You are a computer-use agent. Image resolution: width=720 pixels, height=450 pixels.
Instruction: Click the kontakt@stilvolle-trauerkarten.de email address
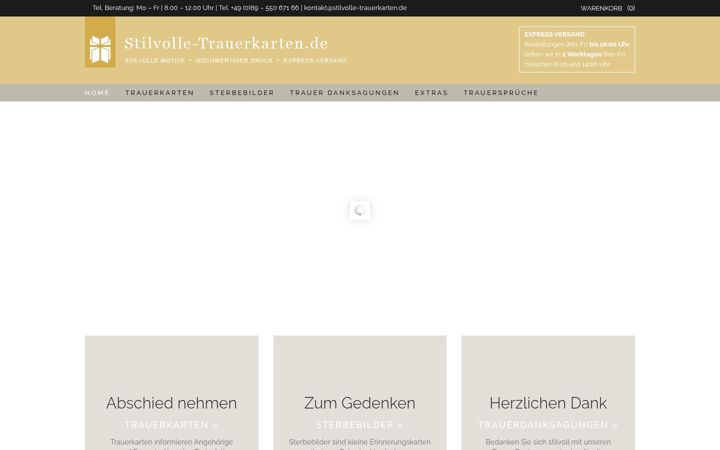coord(355,8)
